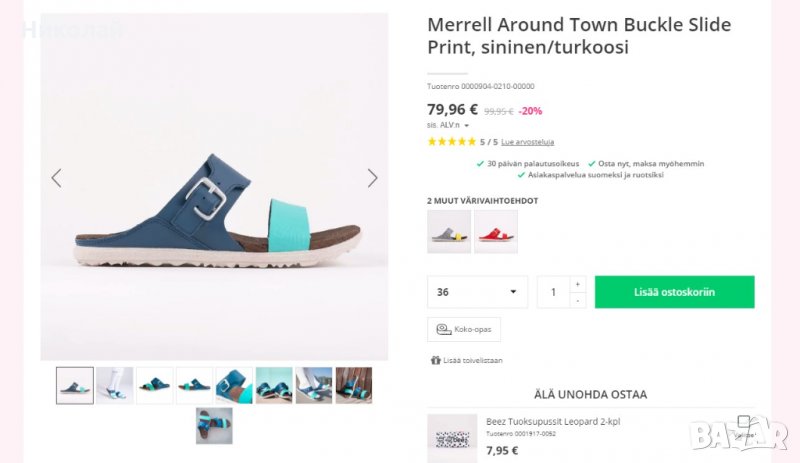Image resolution: width=800 pixels, height=463 pixels.
Task: Select the buckle close-up thumbnail
Action: coord(234,385)
